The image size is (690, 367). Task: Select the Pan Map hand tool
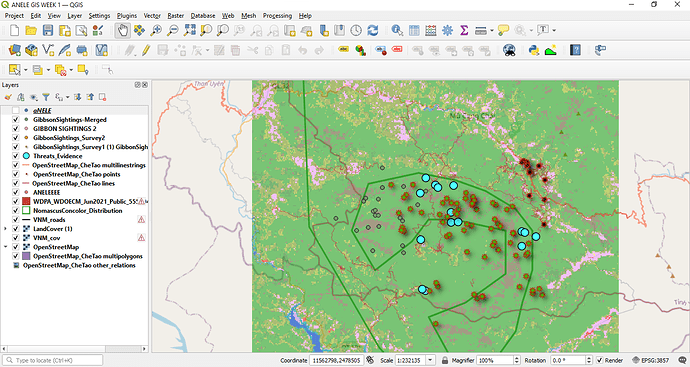122,30
